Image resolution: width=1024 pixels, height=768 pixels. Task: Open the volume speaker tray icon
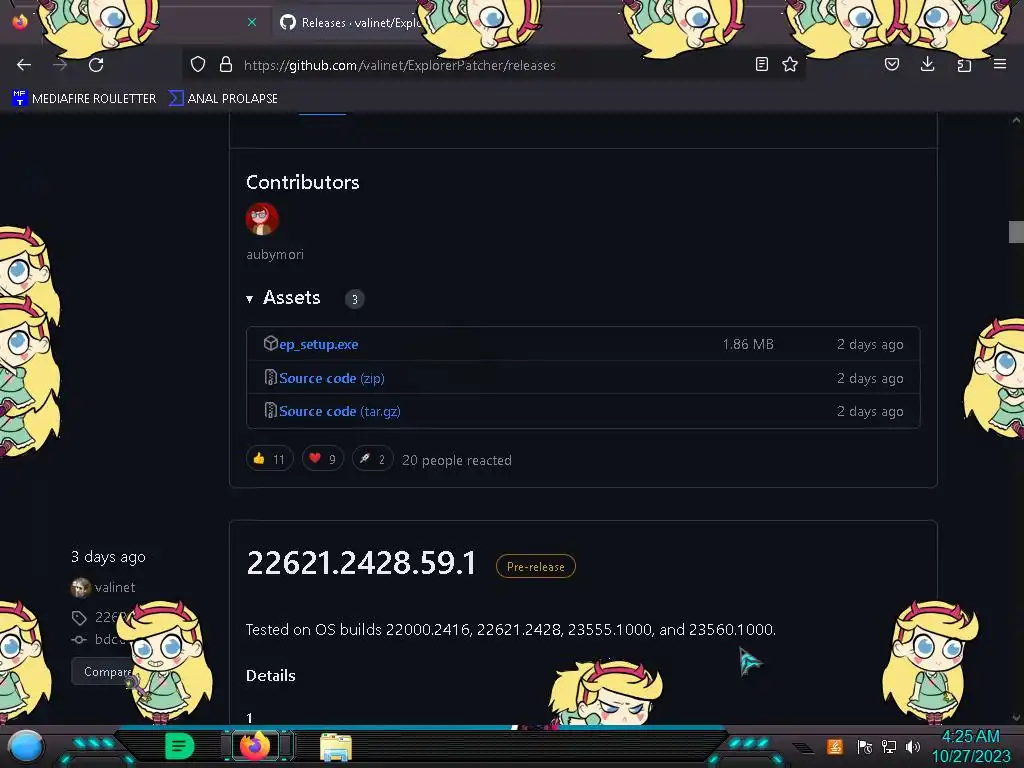click(x=913, y=746)
